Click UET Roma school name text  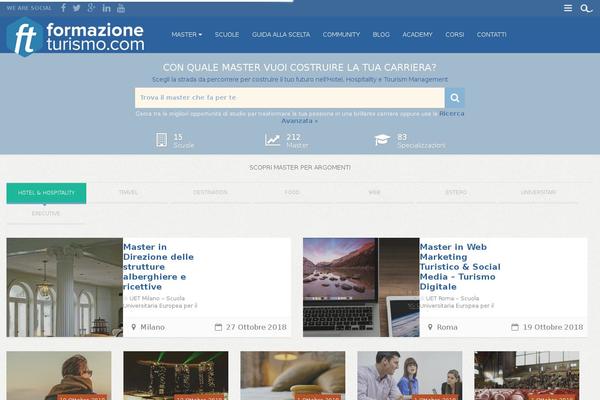pos(457,302)
